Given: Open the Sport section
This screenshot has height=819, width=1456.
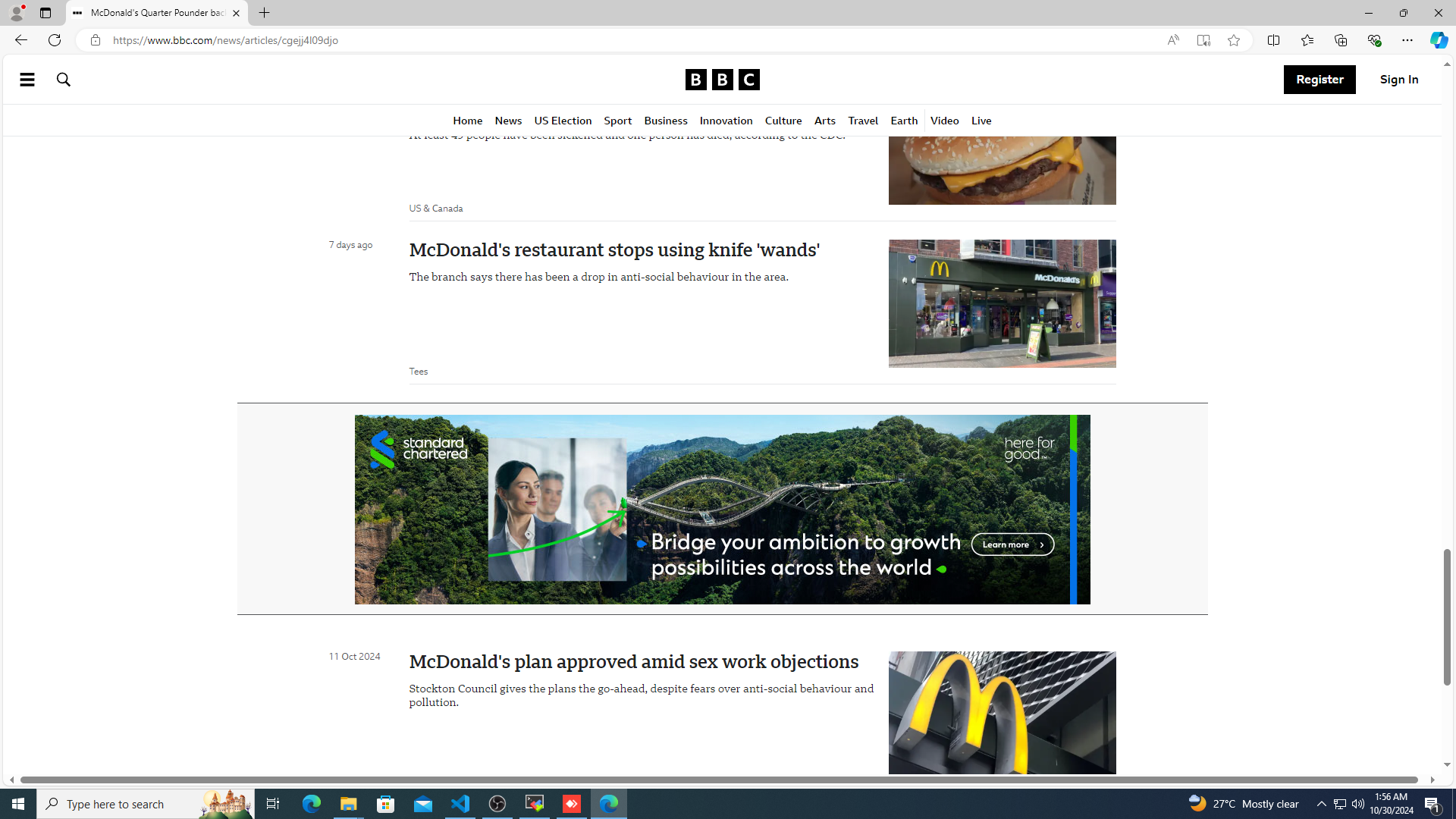Looking at the screenshot, I should click(x=617, y=121).
